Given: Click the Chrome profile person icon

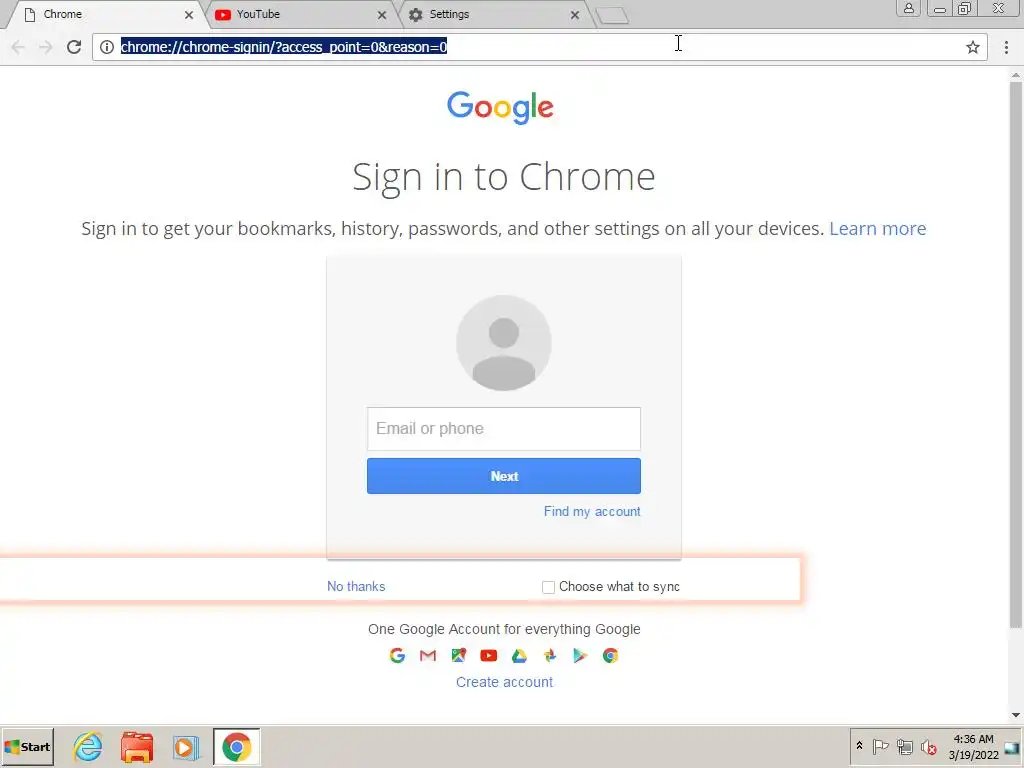Looking at the screenshot, I should click(x=908, y=8).
